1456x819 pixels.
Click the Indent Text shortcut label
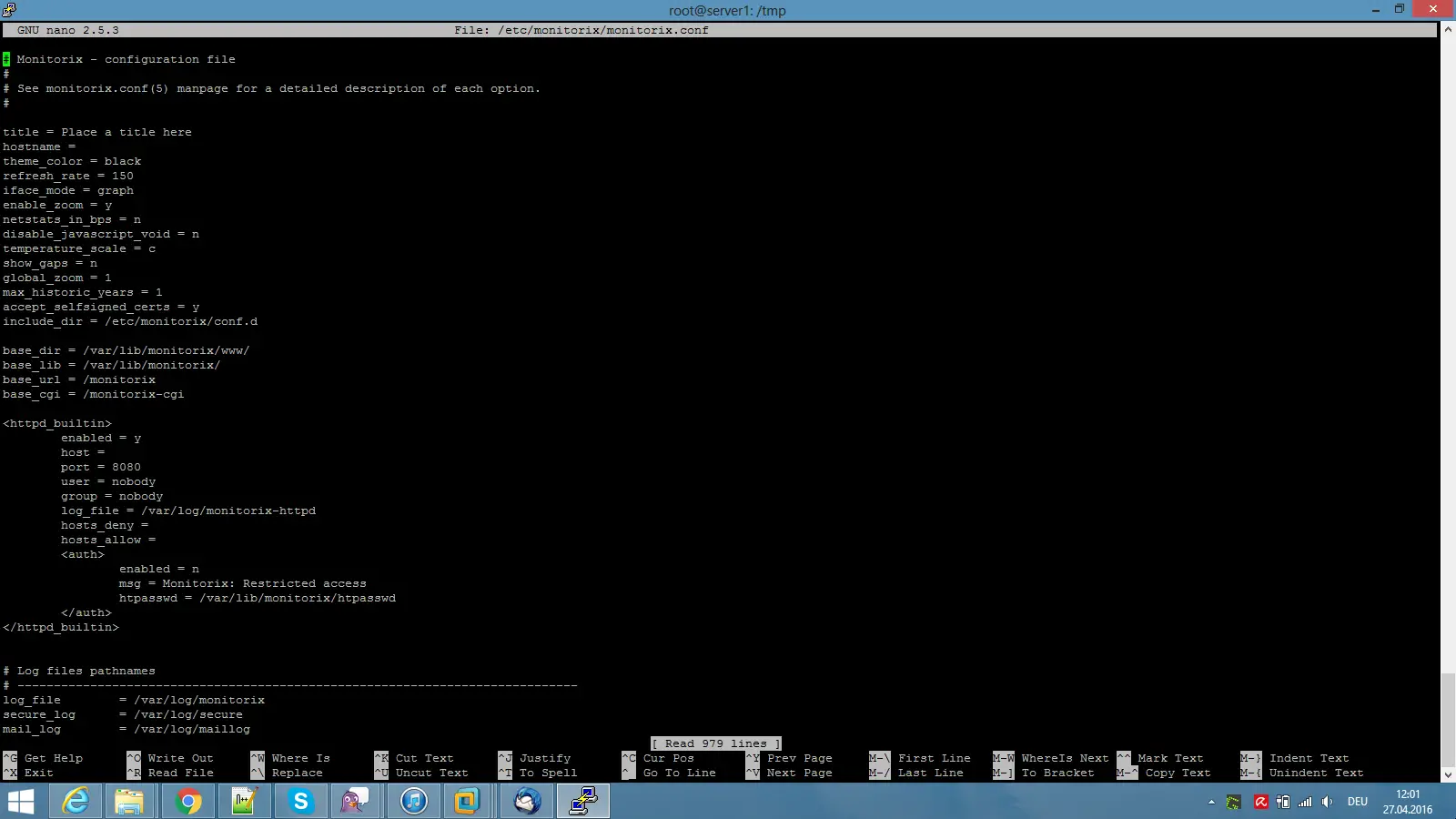[x=1309, y=758]
